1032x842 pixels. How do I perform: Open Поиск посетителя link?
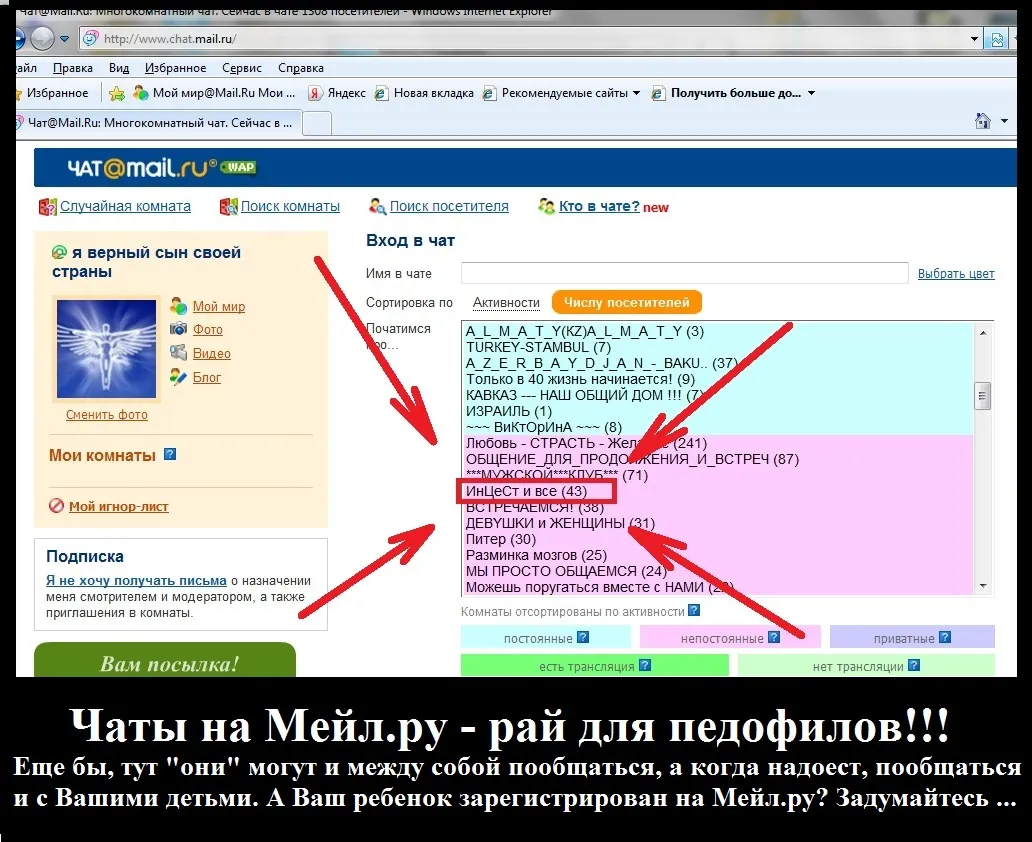click(449, 206)
